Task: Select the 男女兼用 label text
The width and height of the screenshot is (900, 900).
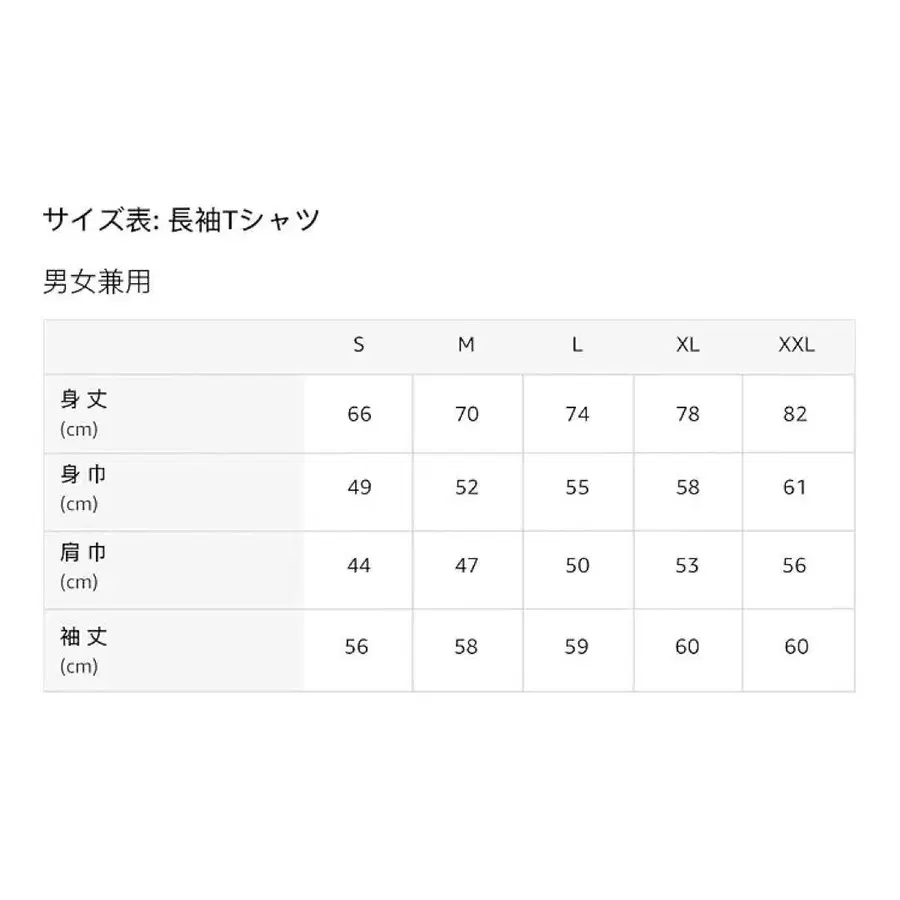Action: (97, 282)
